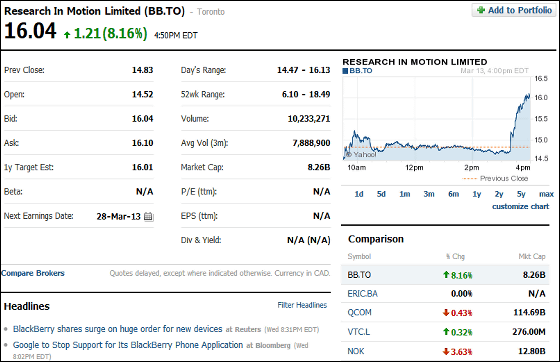The height and width of the screenshot is (362, 560).
Task: Open the customize chart link
Action: point(520,206)
